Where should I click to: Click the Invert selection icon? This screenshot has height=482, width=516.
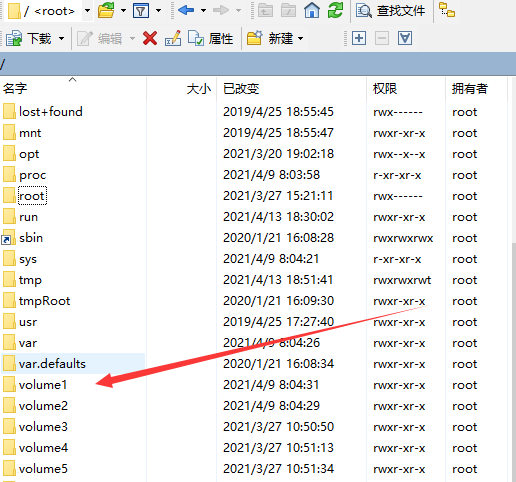[x=405, y=38]
